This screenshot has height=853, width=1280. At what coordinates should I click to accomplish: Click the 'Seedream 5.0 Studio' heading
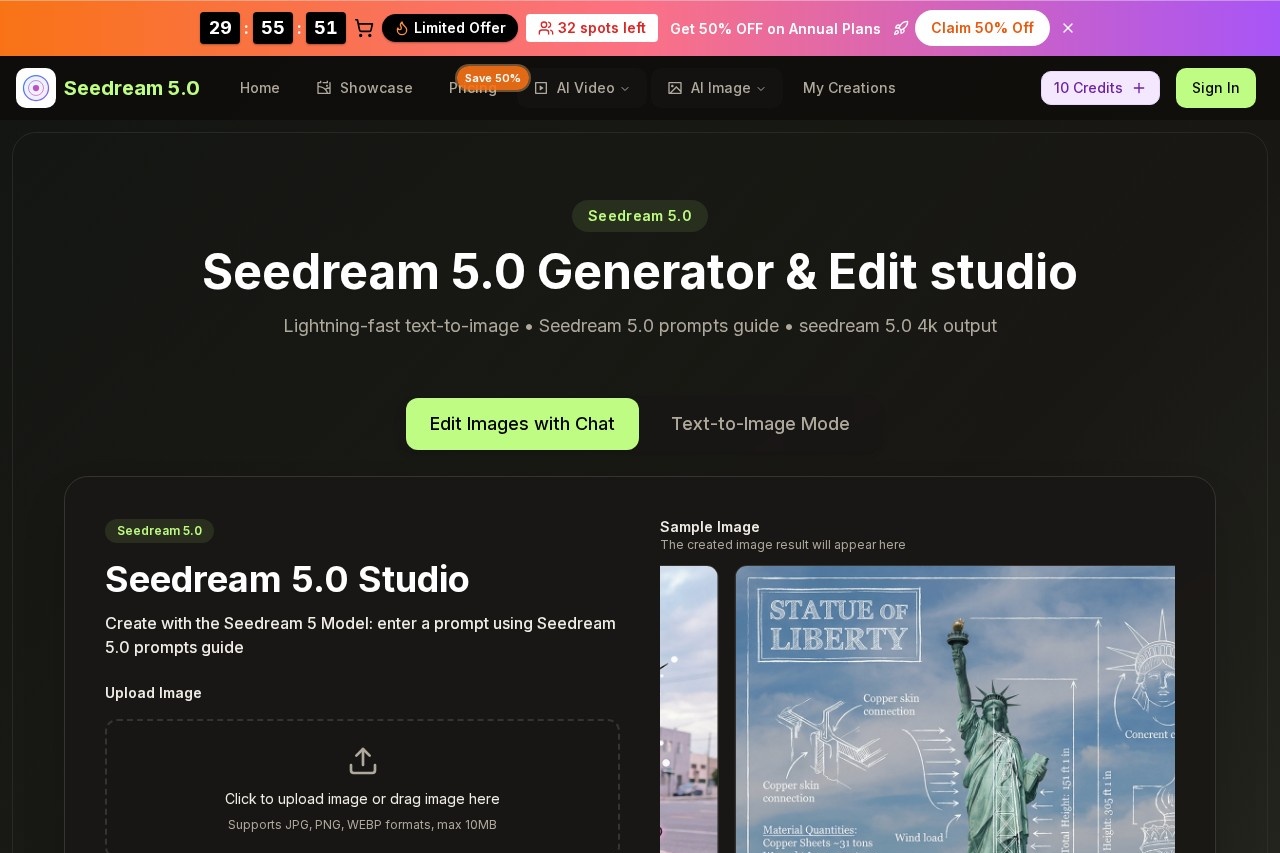287,579
